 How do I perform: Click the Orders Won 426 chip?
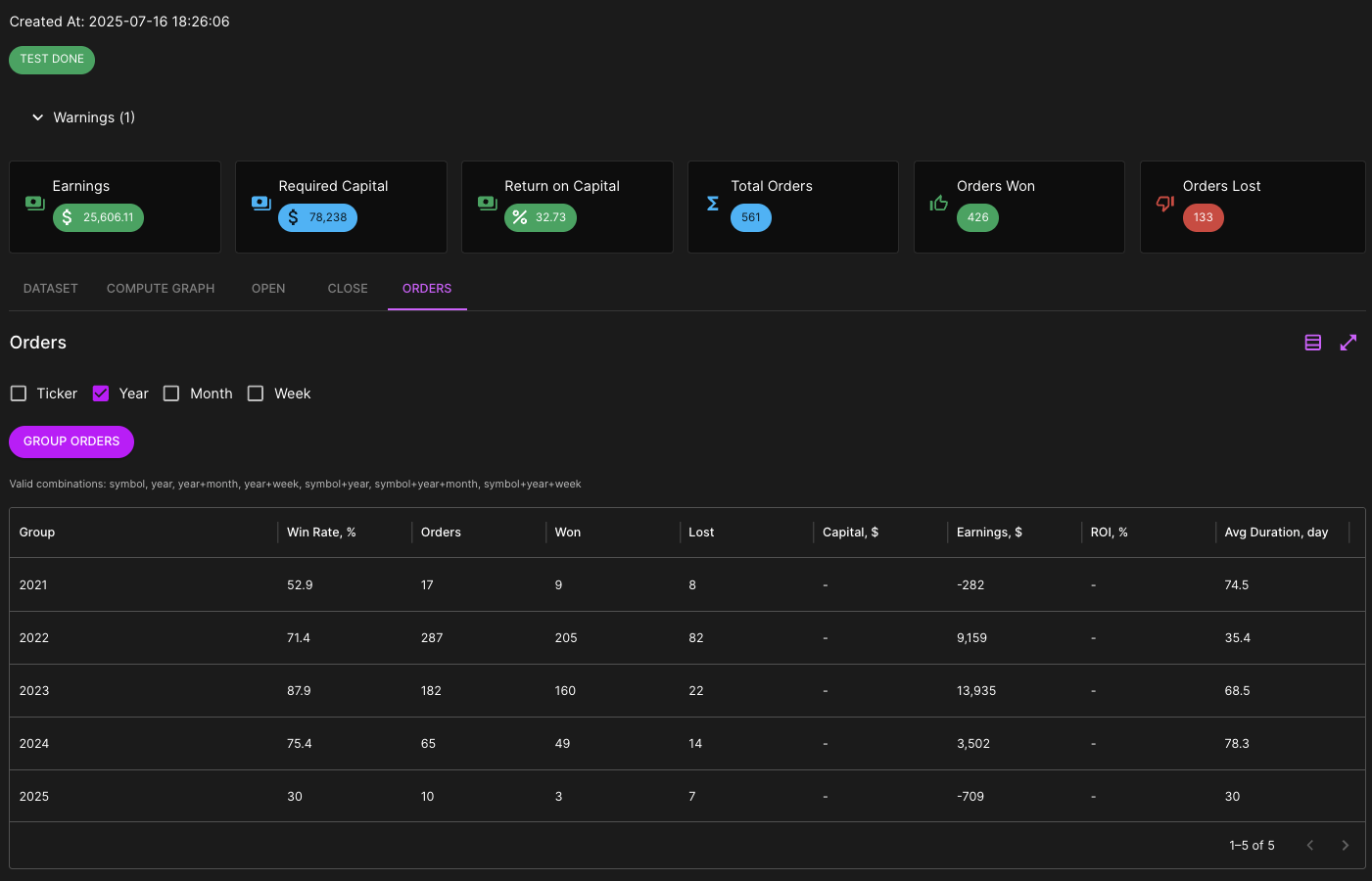click(977, 217)
